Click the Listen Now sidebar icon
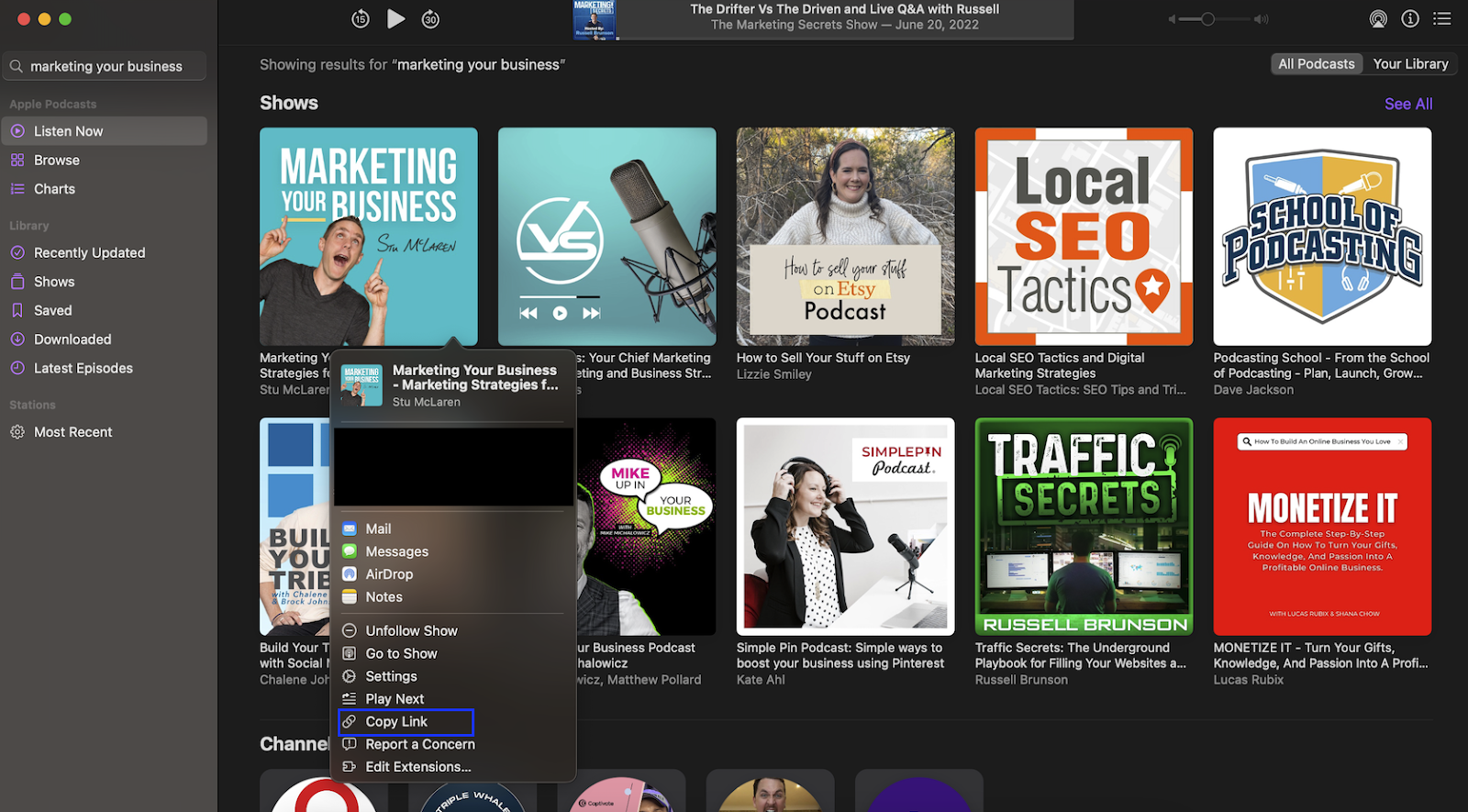1468x812 pixels. (17, 131)
